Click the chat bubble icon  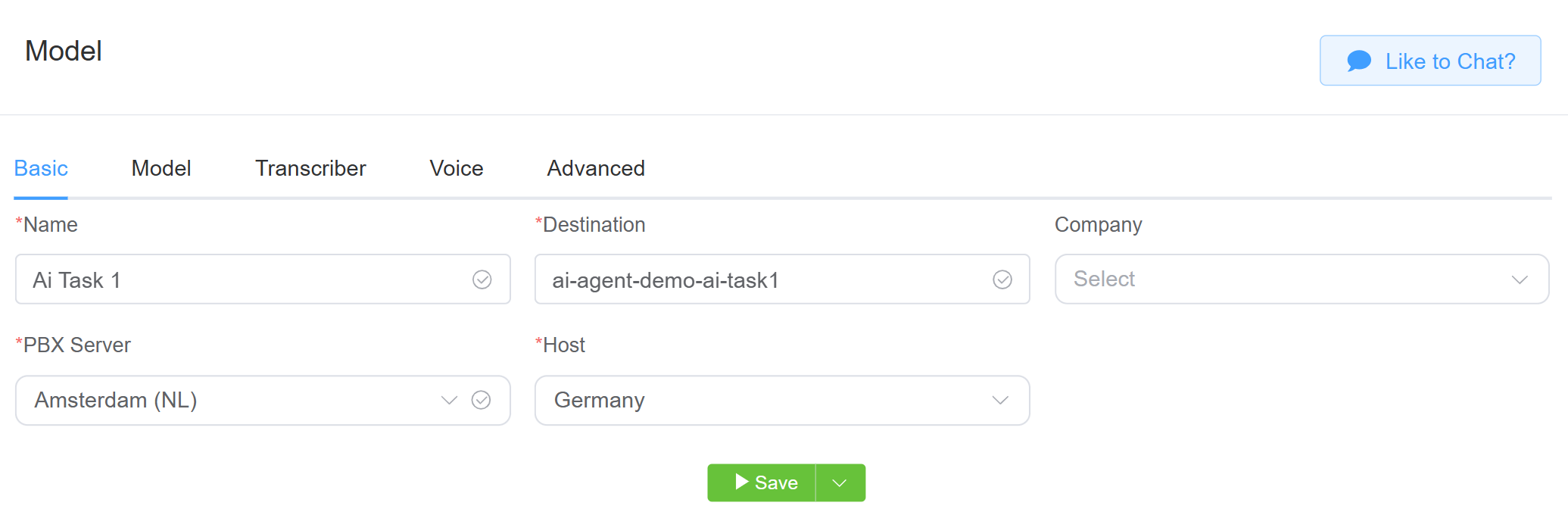pyautogui.click(x=1359, y=61)
